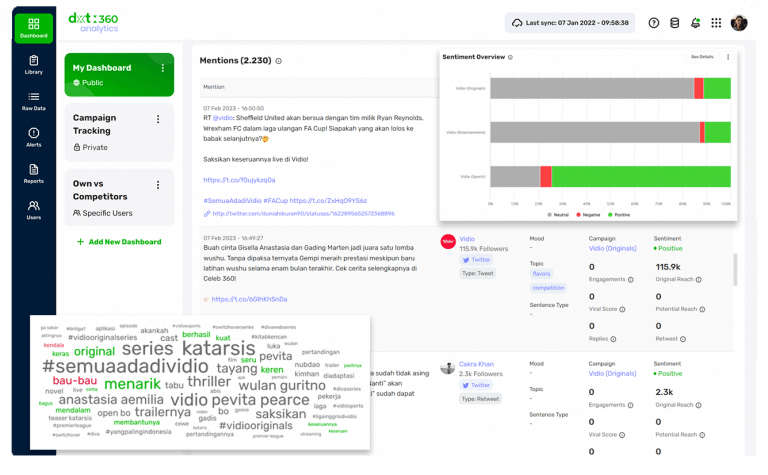Click the cloud sync icon
Image resolution: width=768 pixels, height=475 pixels.
tap(517, 23)
